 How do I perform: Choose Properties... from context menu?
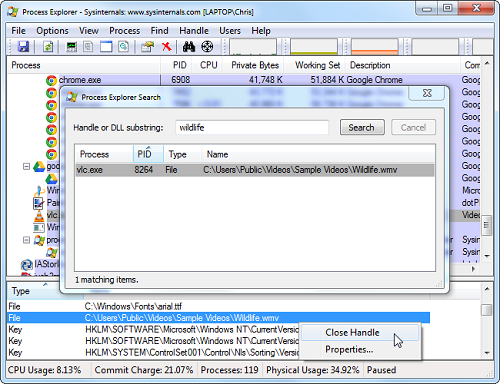(360, 349)
